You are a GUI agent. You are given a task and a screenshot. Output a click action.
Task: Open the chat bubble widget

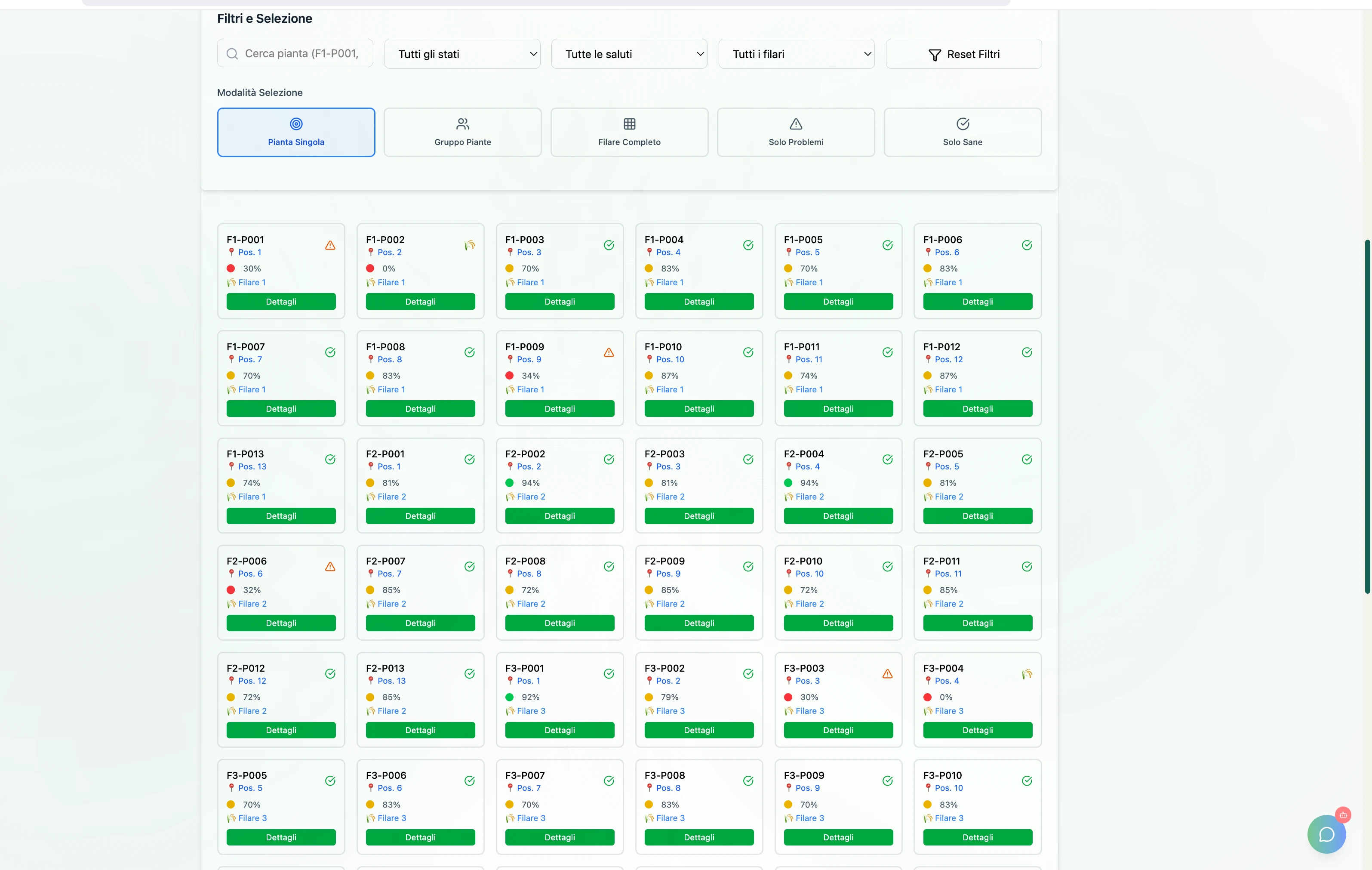[x=1326, y=834]
